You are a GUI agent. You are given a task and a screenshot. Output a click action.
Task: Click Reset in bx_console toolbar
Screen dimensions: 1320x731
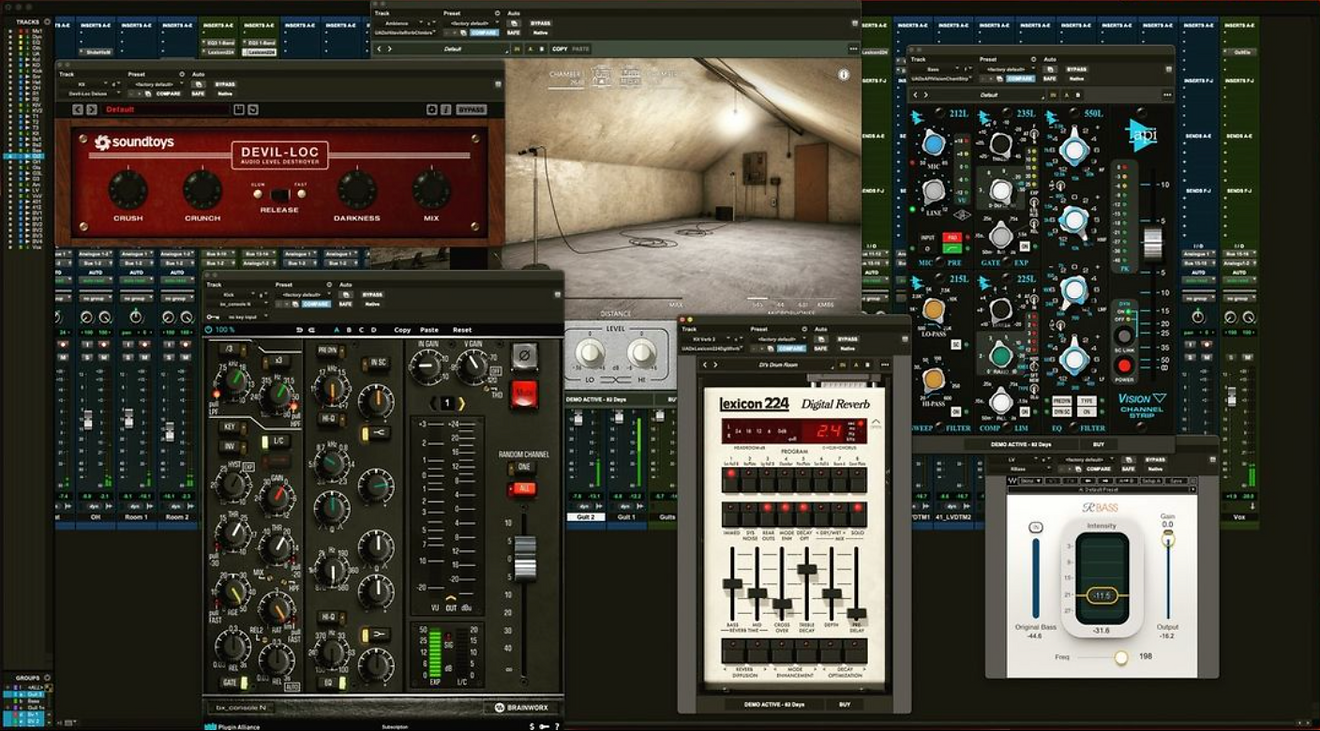pos(462,329)
